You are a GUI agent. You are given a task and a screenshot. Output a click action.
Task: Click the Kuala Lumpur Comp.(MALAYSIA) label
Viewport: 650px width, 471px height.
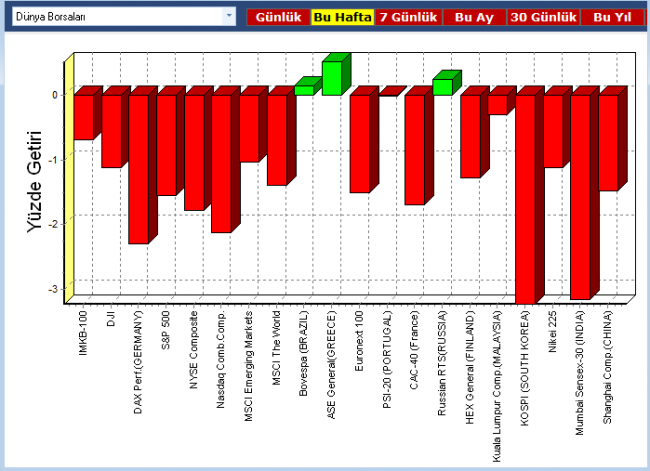(497, 386)
